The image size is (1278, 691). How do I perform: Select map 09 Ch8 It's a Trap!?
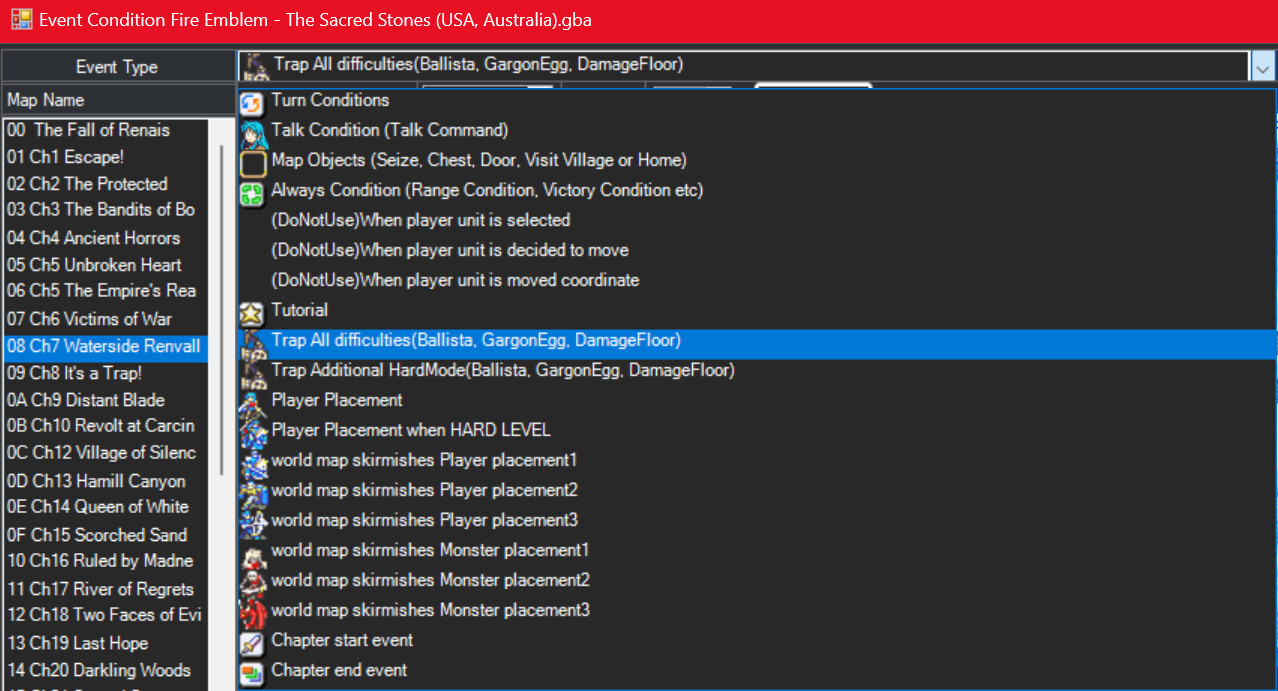pos(105,373)
